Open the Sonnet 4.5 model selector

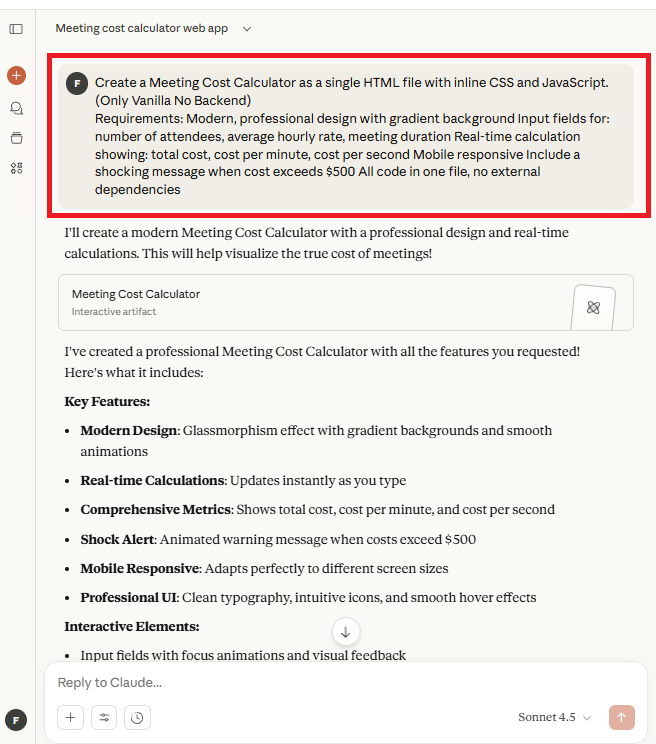pos(555,717)
